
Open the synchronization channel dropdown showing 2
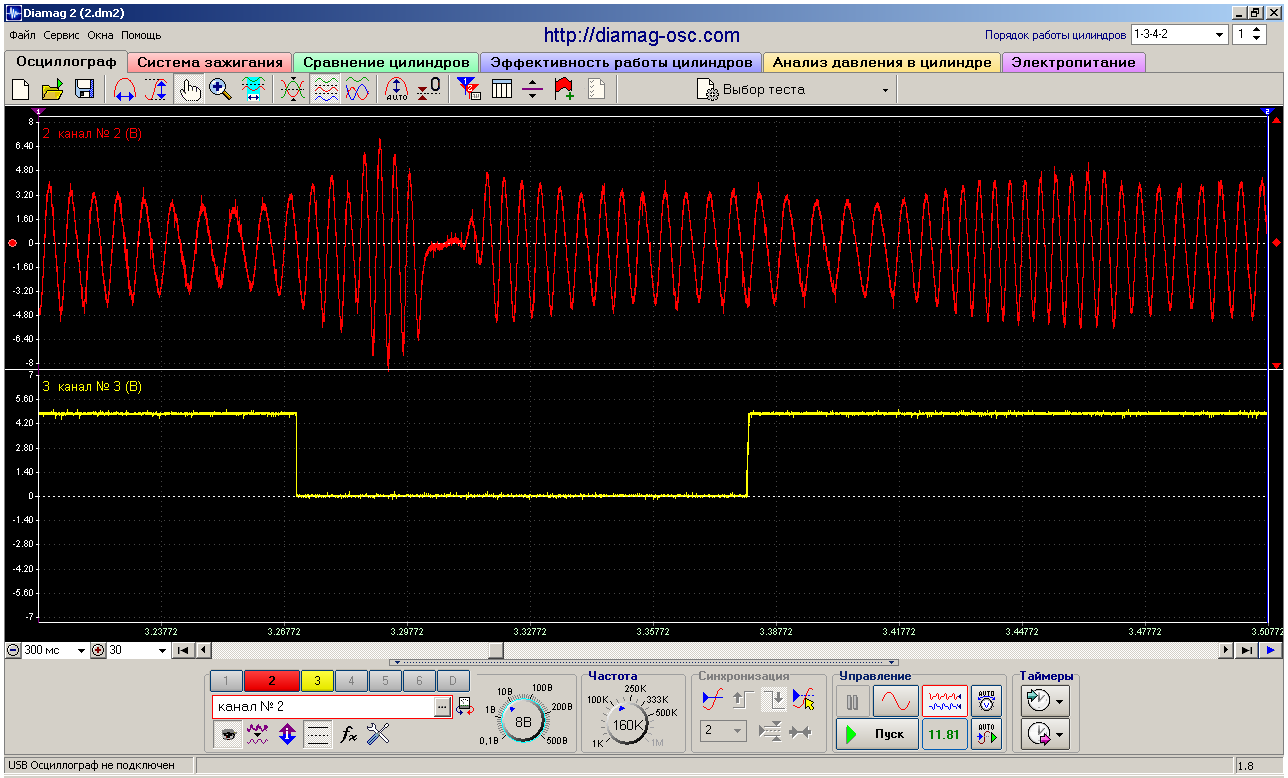[724, 731]
